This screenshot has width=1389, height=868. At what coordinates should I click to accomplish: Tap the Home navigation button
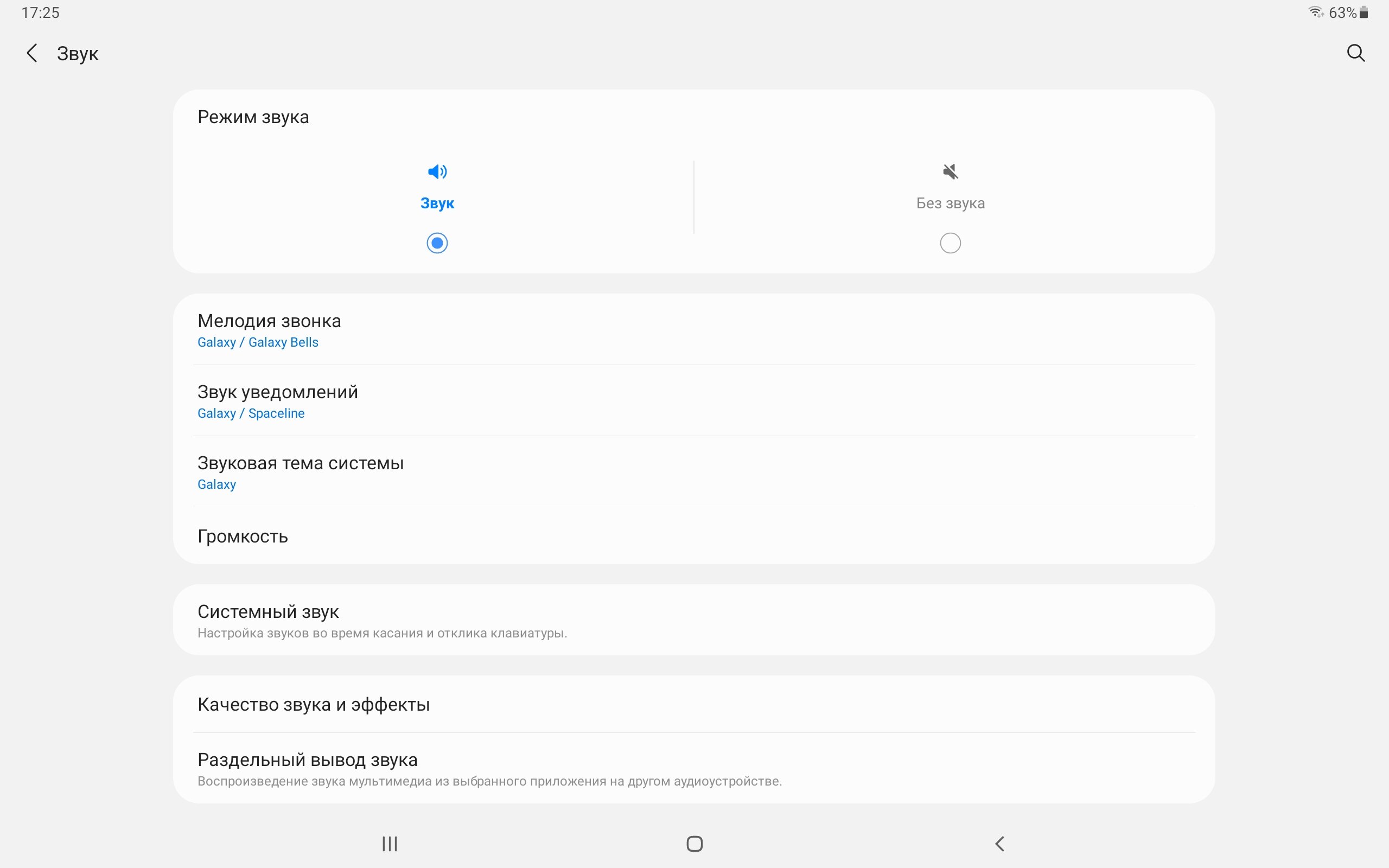694,843
